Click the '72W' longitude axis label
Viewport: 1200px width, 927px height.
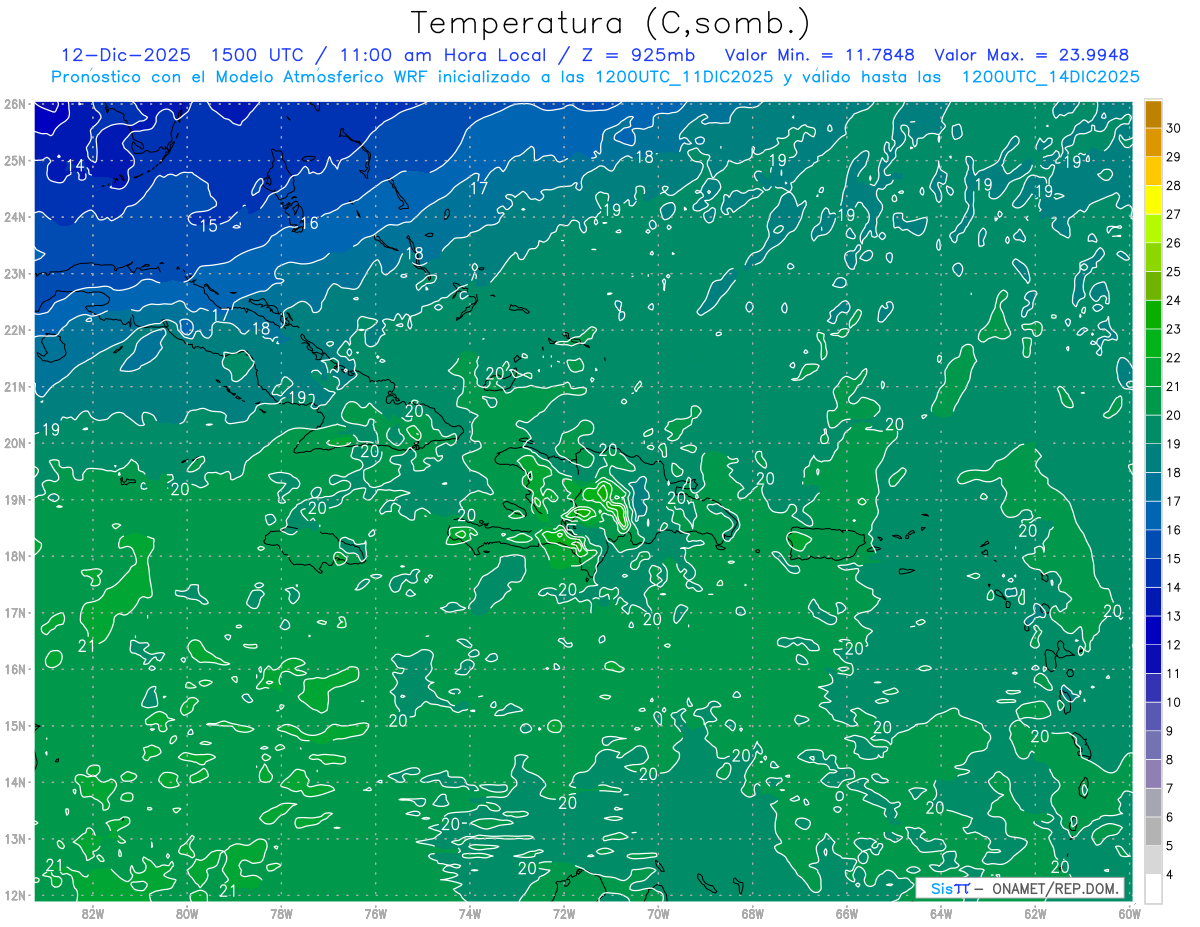coord(564,913)
